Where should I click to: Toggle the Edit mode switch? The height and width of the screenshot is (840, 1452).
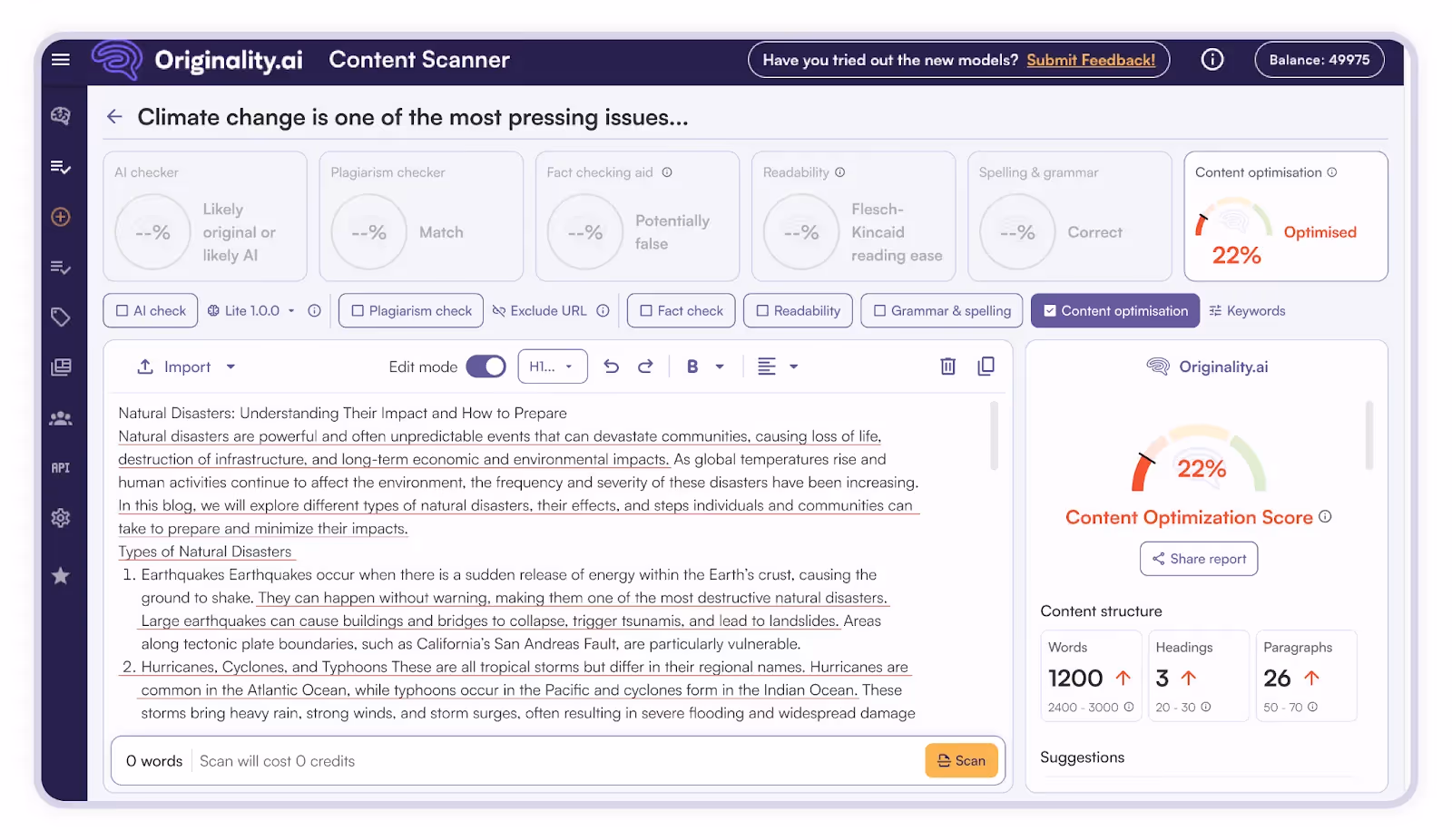click(x=486, y=366)
